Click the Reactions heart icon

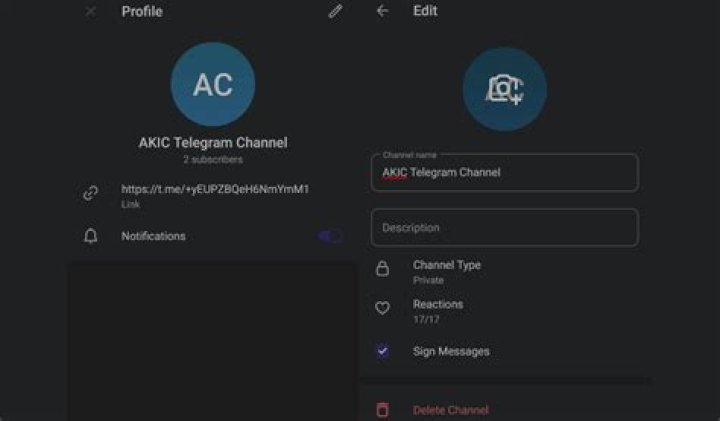pyautogui.click(x=382, y=309)
